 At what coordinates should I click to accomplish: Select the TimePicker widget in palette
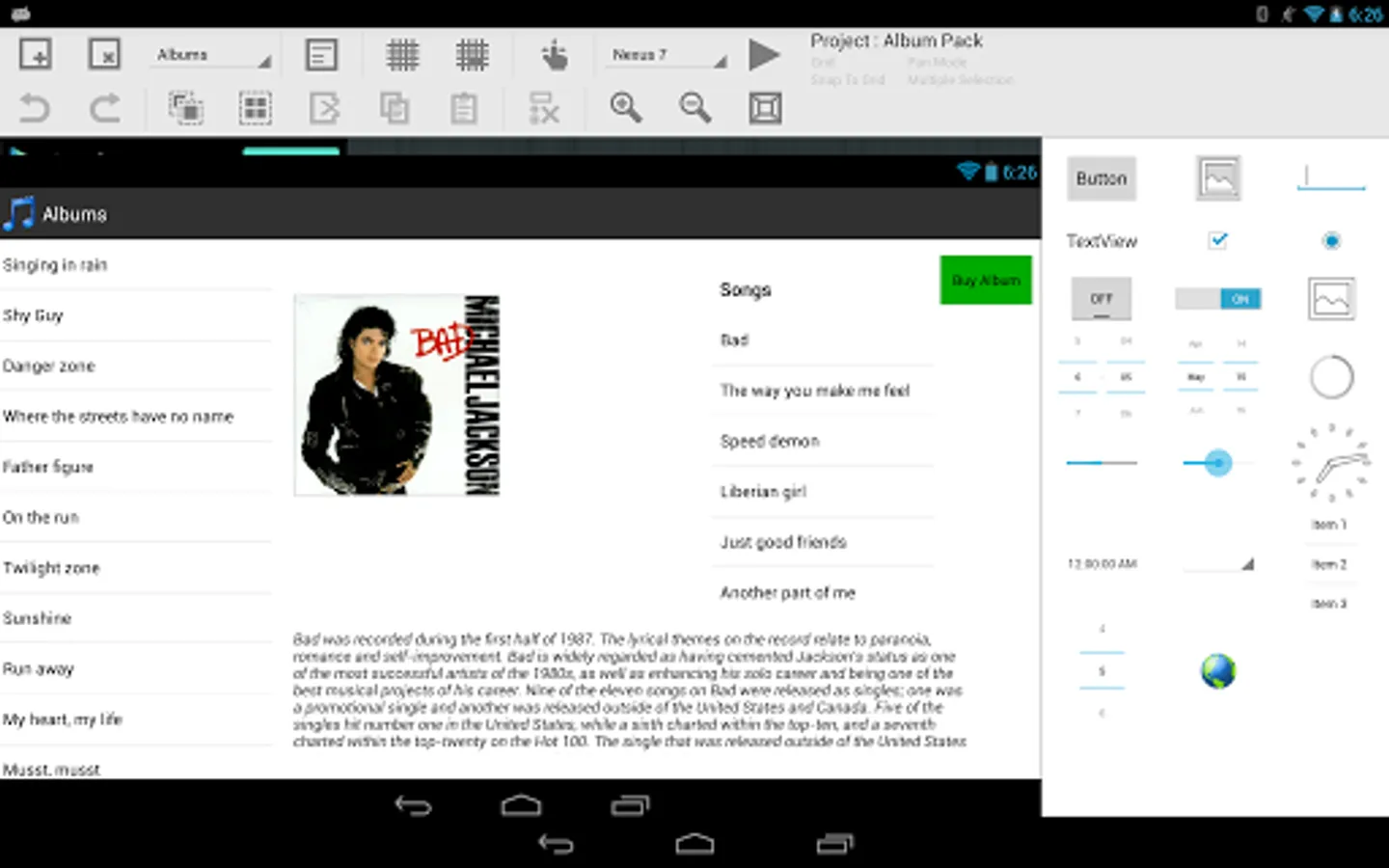[x=1102, y=377]
